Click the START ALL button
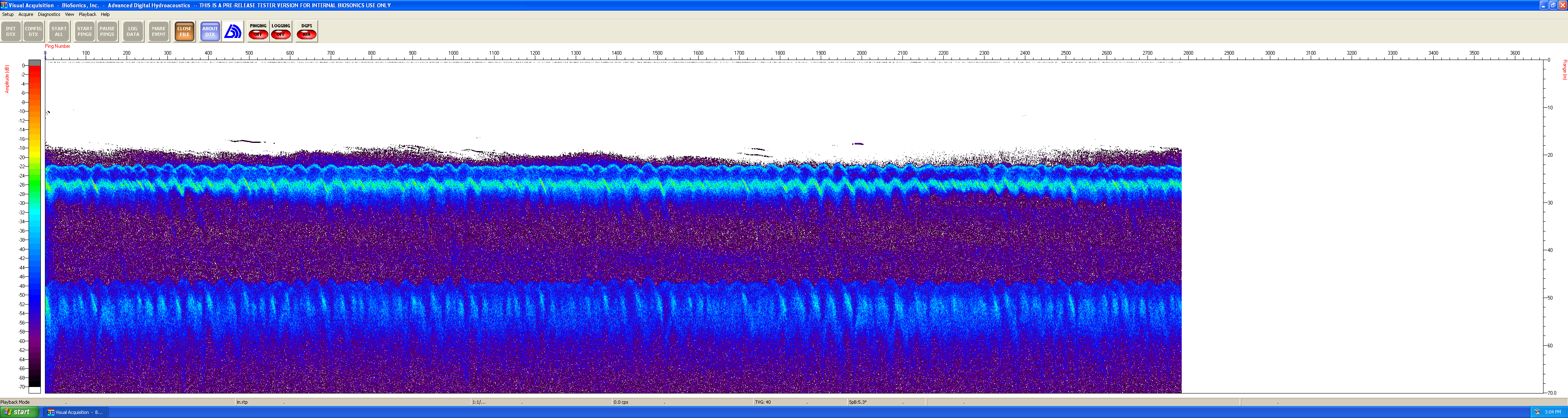This screenshot has height=418, width=1568. (x=59, y=32)
